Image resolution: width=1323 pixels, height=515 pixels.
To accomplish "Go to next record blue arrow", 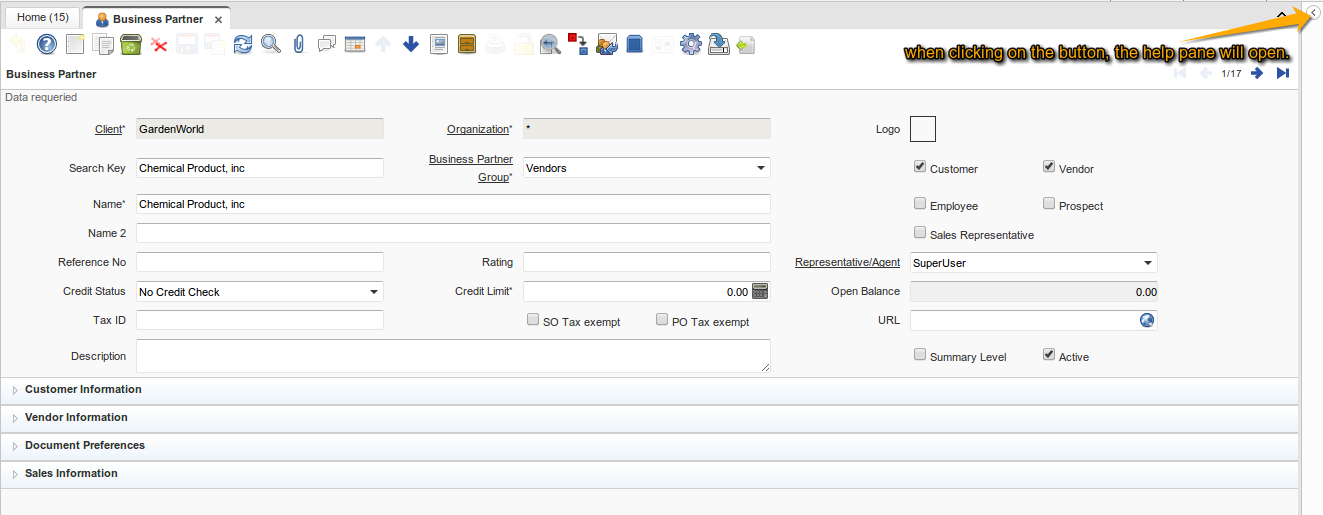I will tap(1258, 73).
